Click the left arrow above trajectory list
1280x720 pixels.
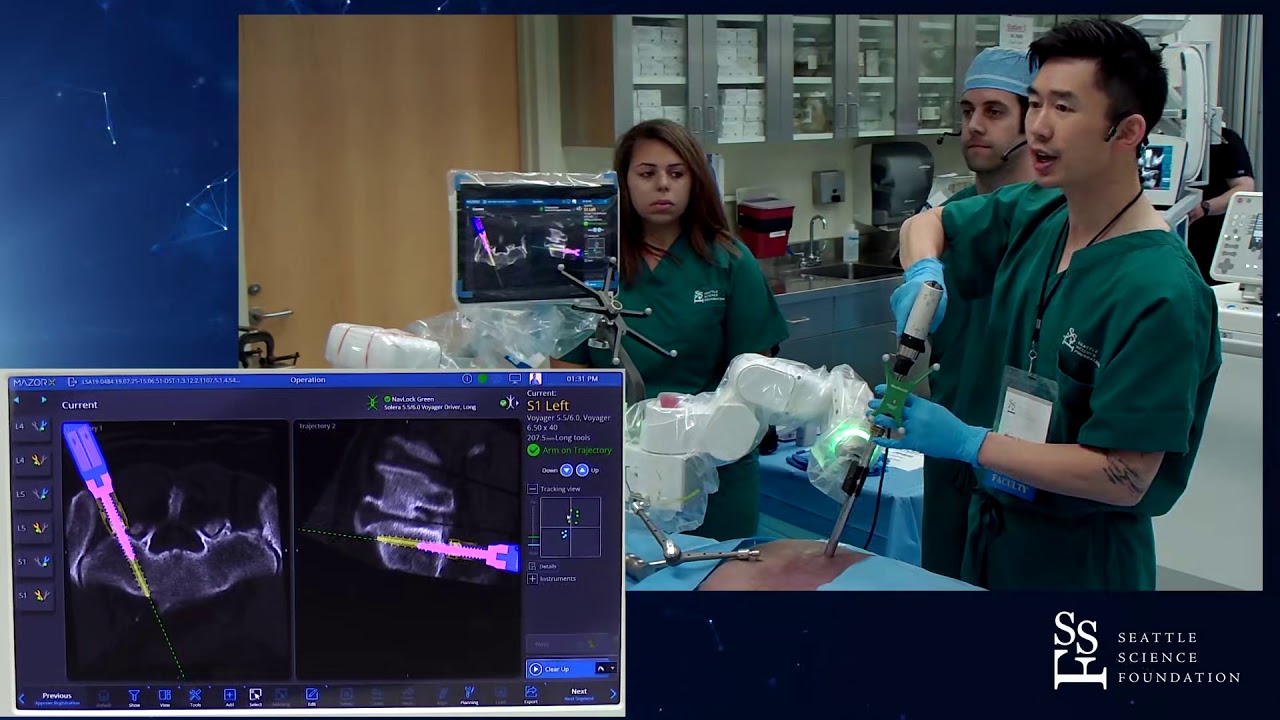tap(16, 400)
